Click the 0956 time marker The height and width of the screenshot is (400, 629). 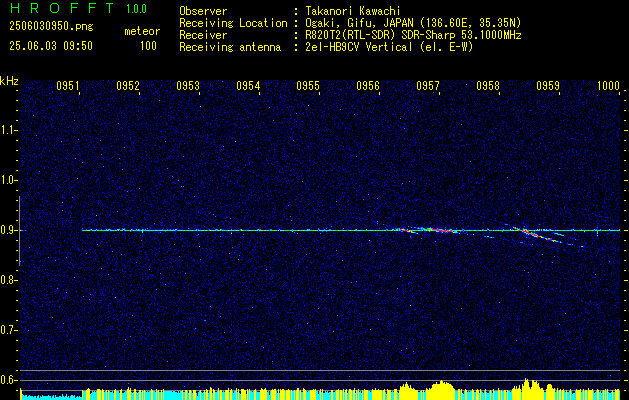pos(368,86)
